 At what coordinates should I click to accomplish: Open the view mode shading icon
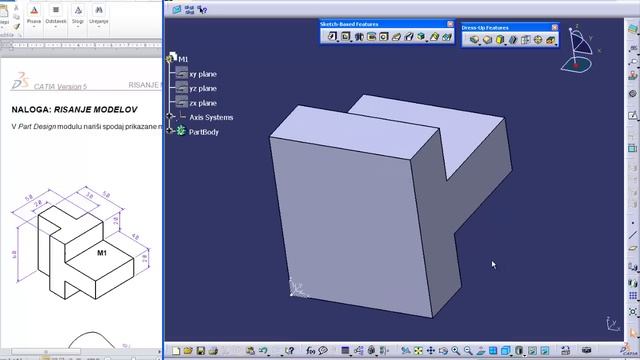pyautogui.click(x=519, y=351)
